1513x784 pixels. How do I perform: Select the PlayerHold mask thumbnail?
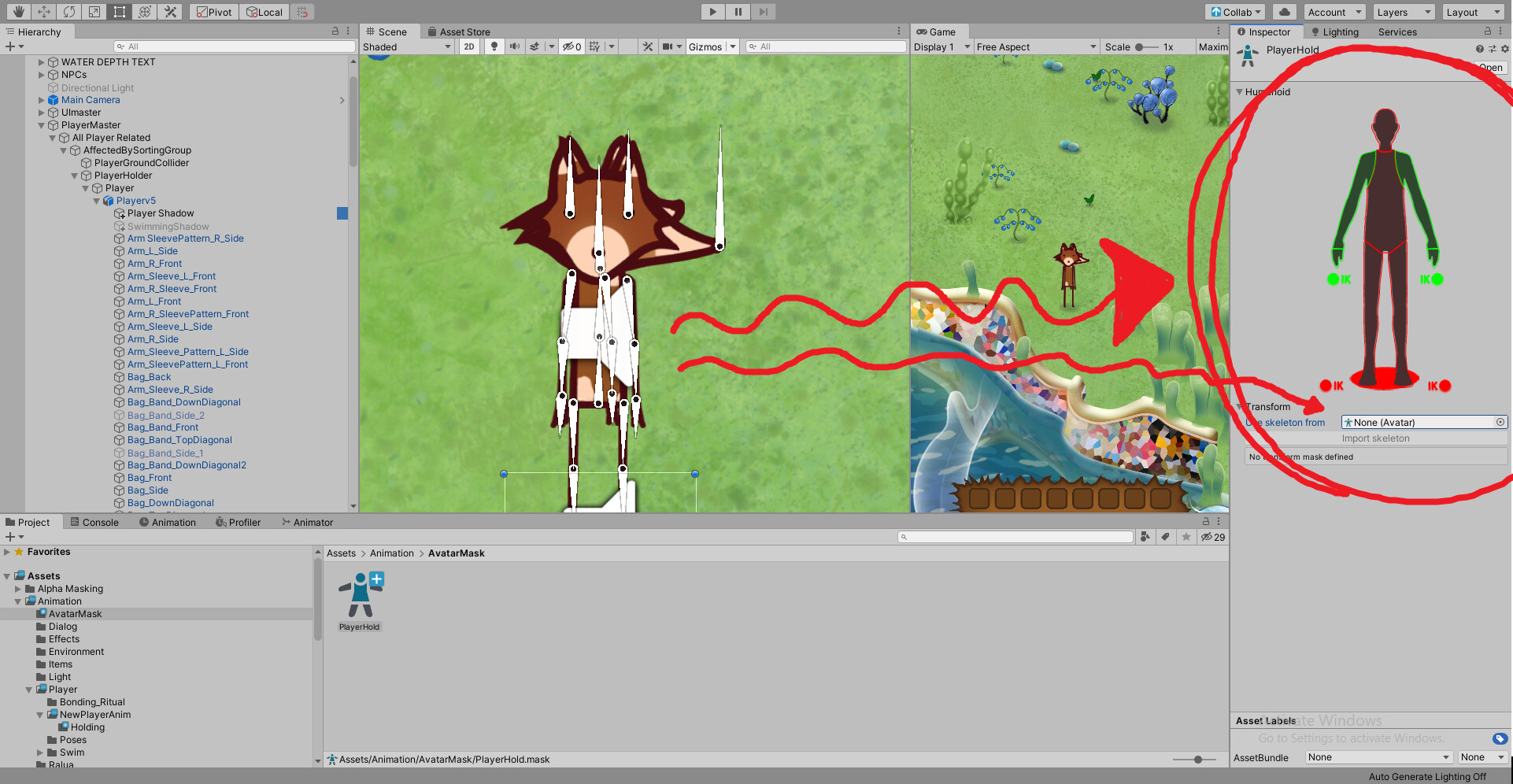359,594
